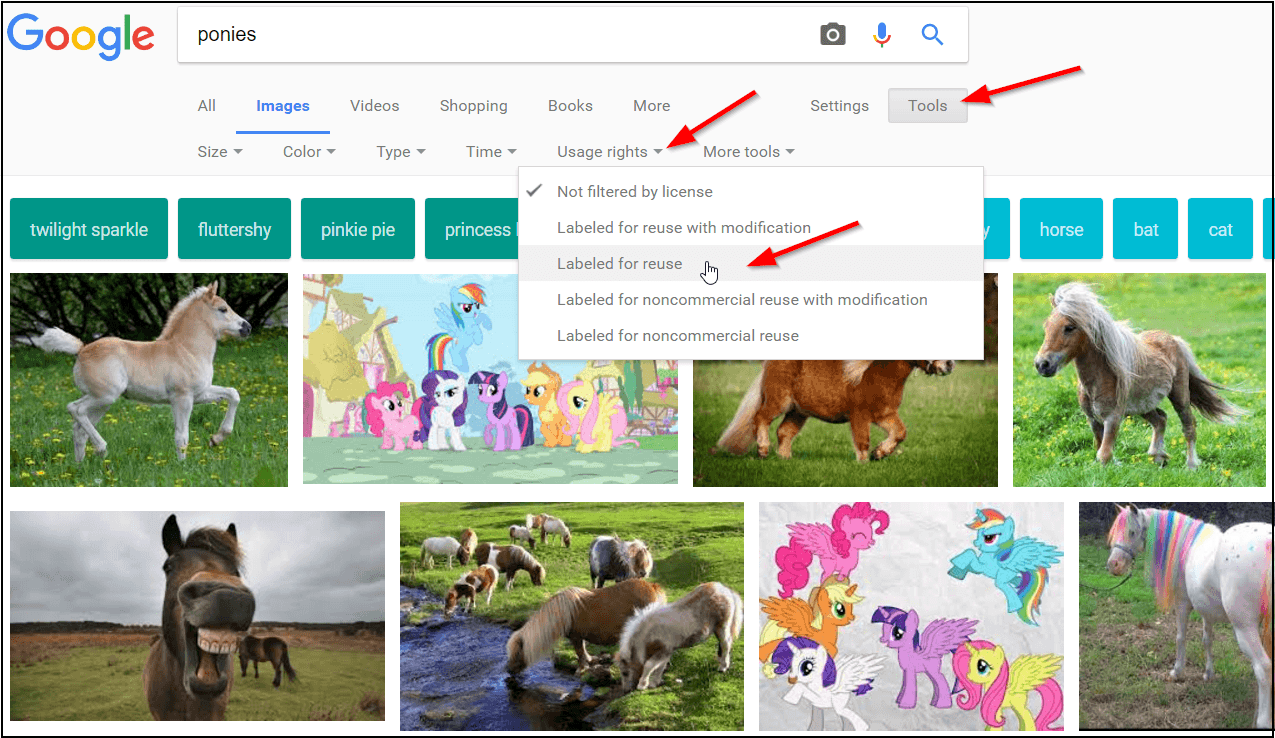Screen dimensions: 1275x738
Task: Click the horse related search chip
Action: (1060, 228)
